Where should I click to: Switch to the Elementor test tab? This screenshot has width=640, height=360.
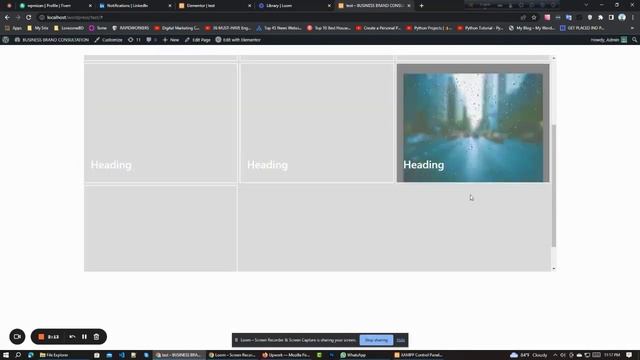point(215,6)
